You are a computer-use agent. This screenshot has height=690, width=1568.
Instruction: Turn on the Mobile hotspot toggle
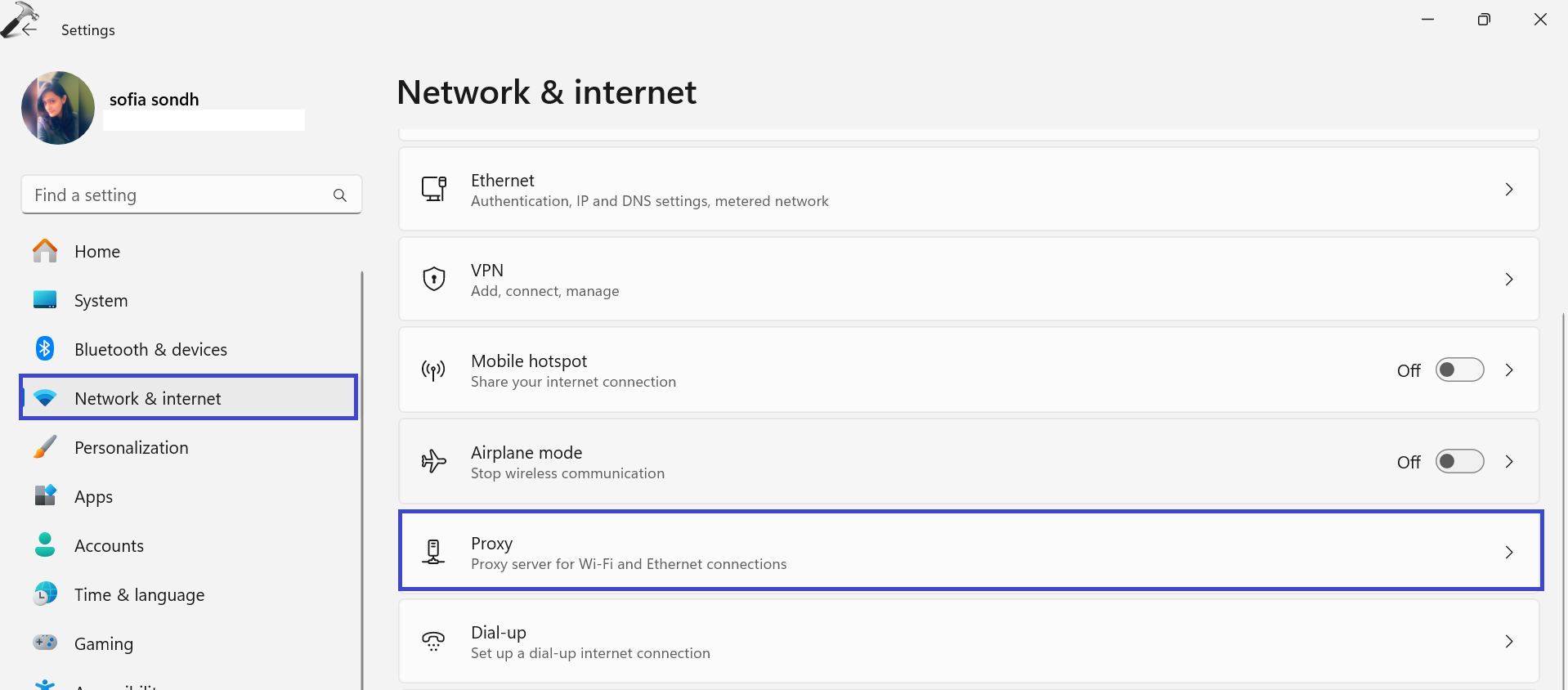click(x=1459, y=370)
